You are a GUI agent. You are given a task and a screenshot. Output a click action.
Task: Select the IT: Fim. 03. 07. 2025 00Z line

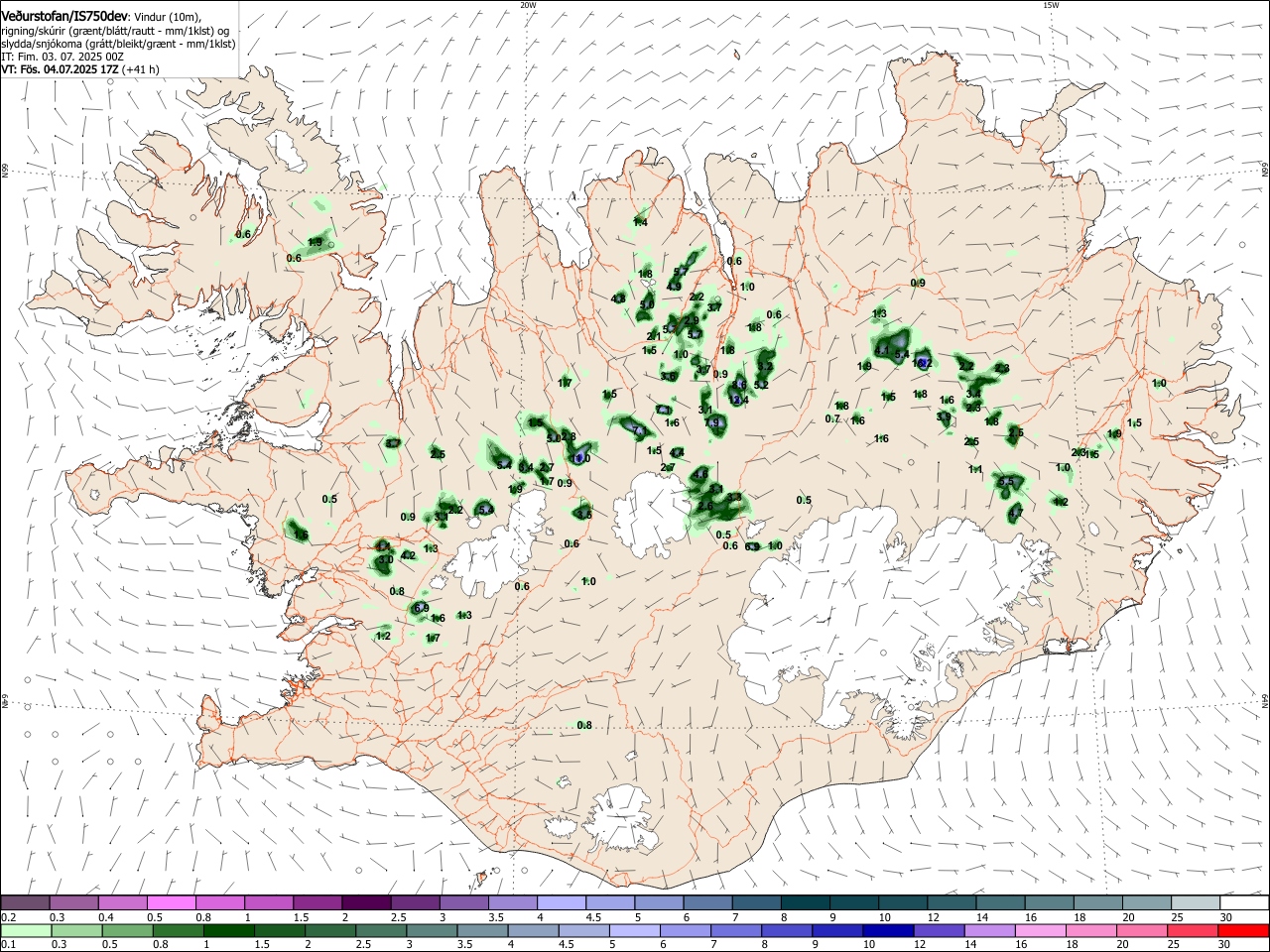tap(63, 57)
